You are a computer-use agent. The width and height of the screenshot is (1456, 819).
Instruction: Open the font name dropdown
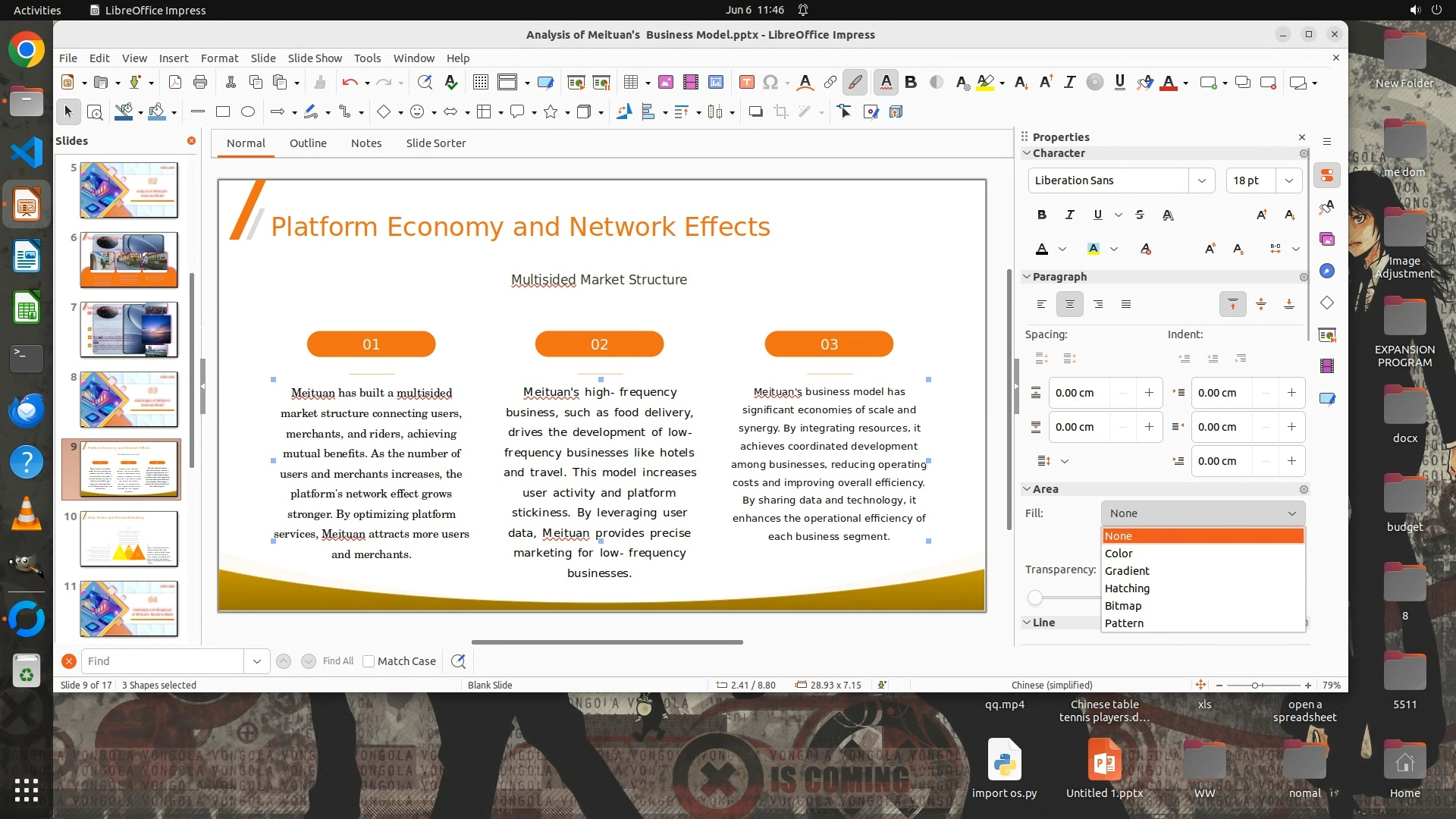1201,180
